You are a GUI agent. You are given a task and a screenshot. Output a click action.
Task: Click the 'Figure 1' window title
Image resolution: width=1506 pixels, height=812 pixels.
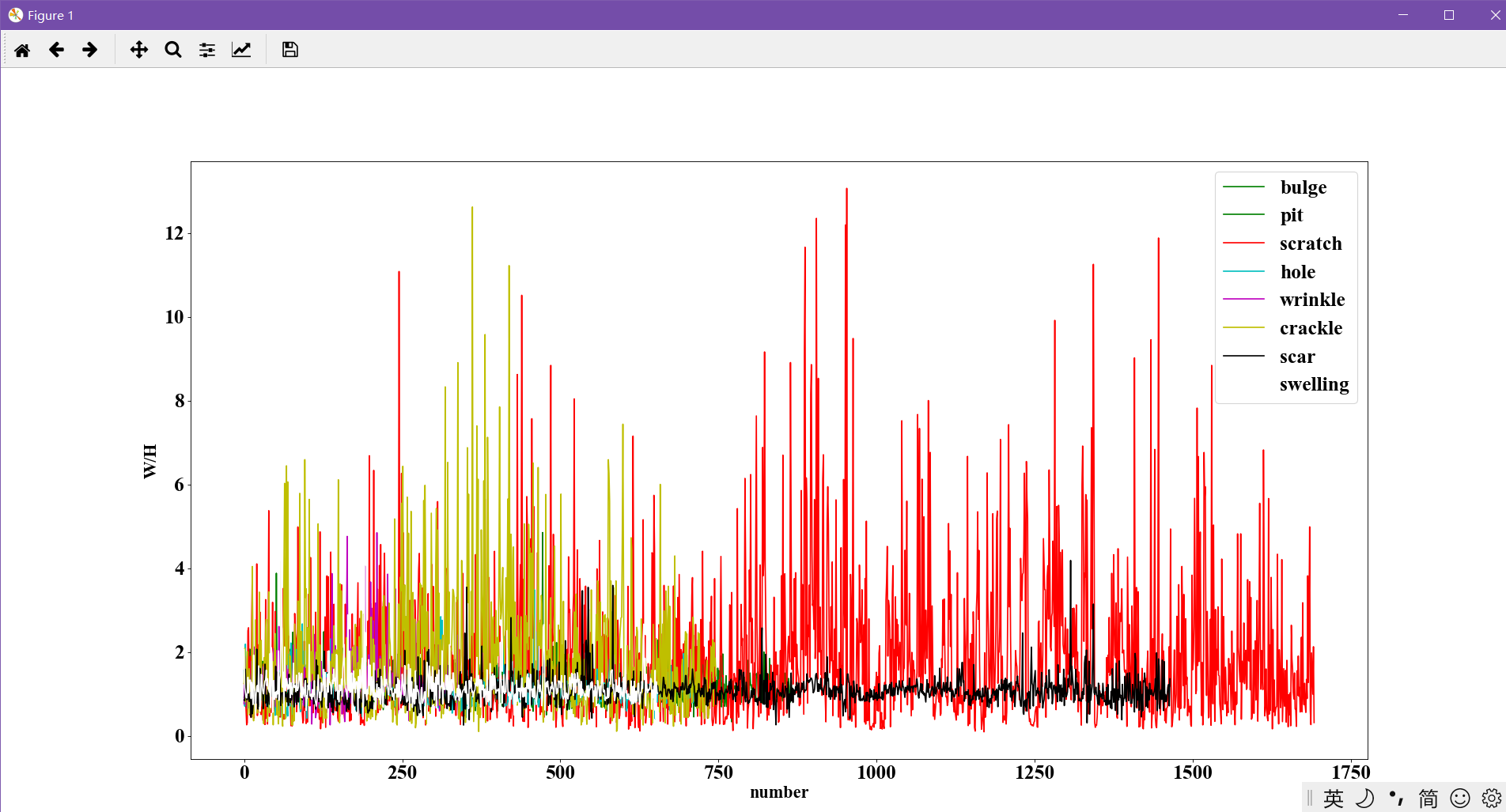(51, 15)
